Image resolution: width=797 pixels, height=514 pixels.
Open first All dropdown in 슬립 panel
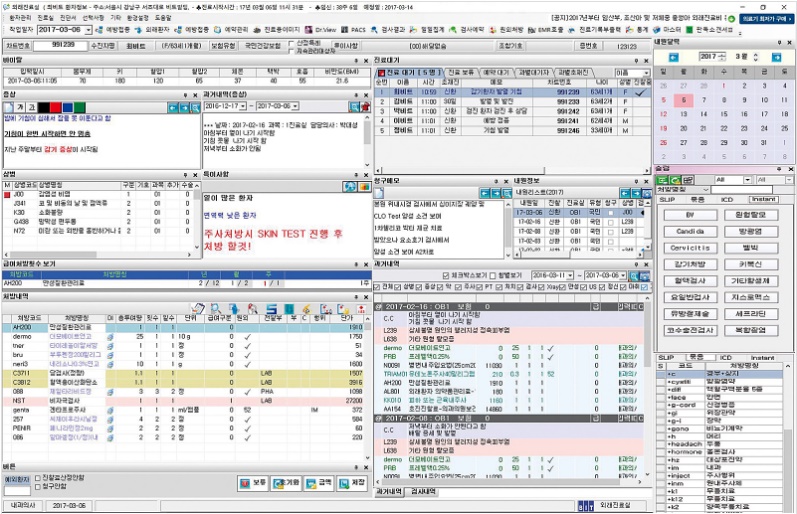pyautogui.click(x=747, y=180)
